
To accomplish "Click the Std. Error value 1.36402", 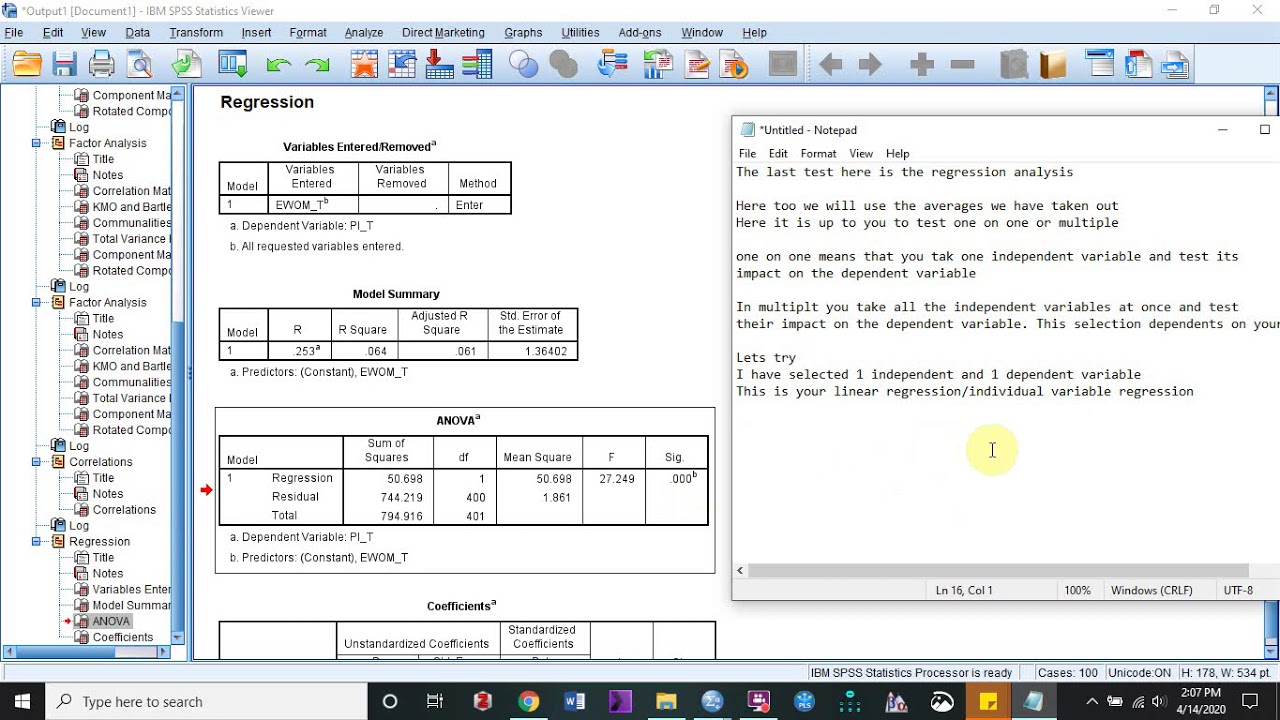I will 546,351.
